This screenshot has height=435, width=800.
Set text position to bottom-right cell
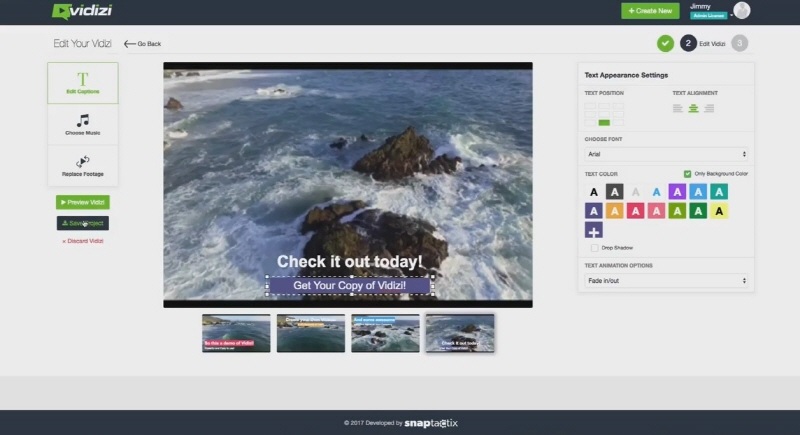pyautogui.click(x=618, y=122)
